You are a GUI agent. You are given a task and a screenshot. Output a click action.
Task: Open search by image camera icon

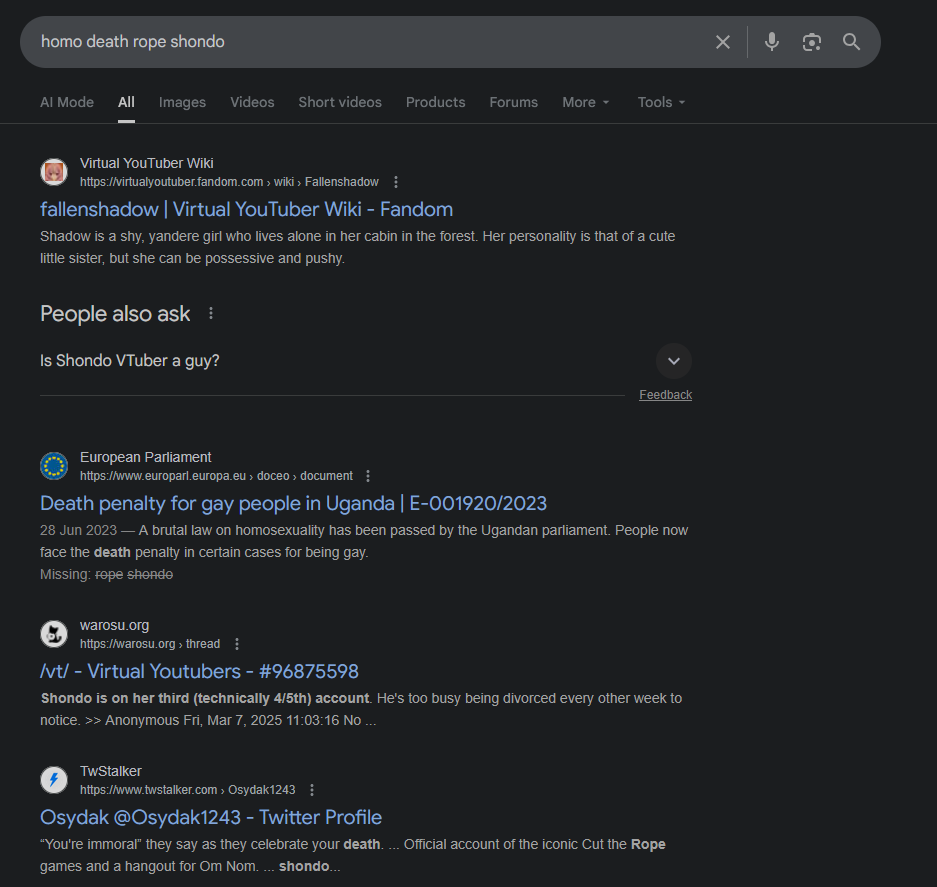[811, 42]
